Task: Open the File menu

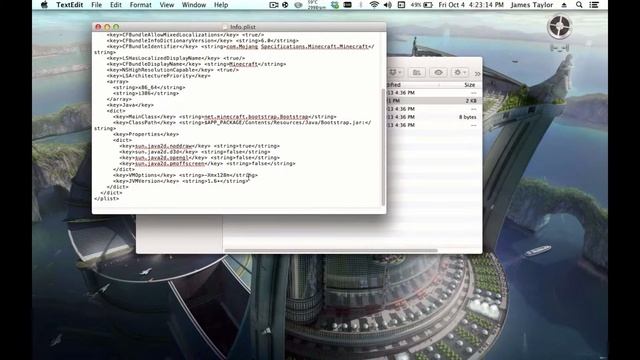Action: coord(96,5)
